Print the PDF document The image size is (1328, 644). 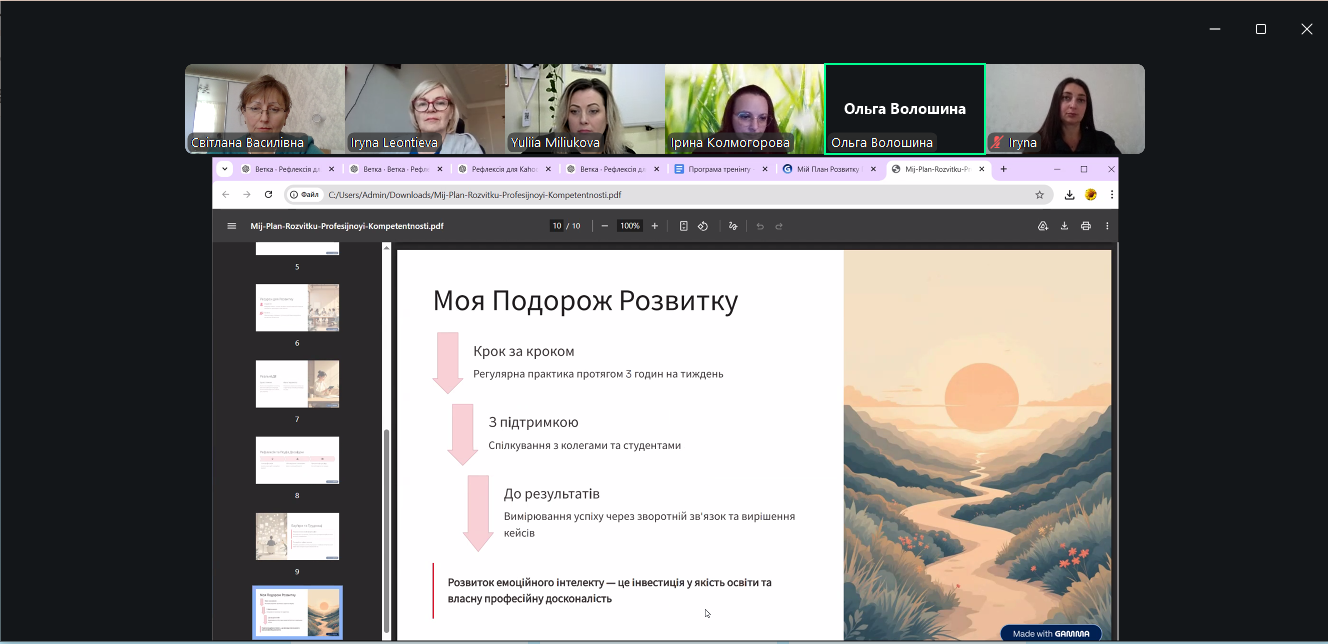coord(1086,226)
